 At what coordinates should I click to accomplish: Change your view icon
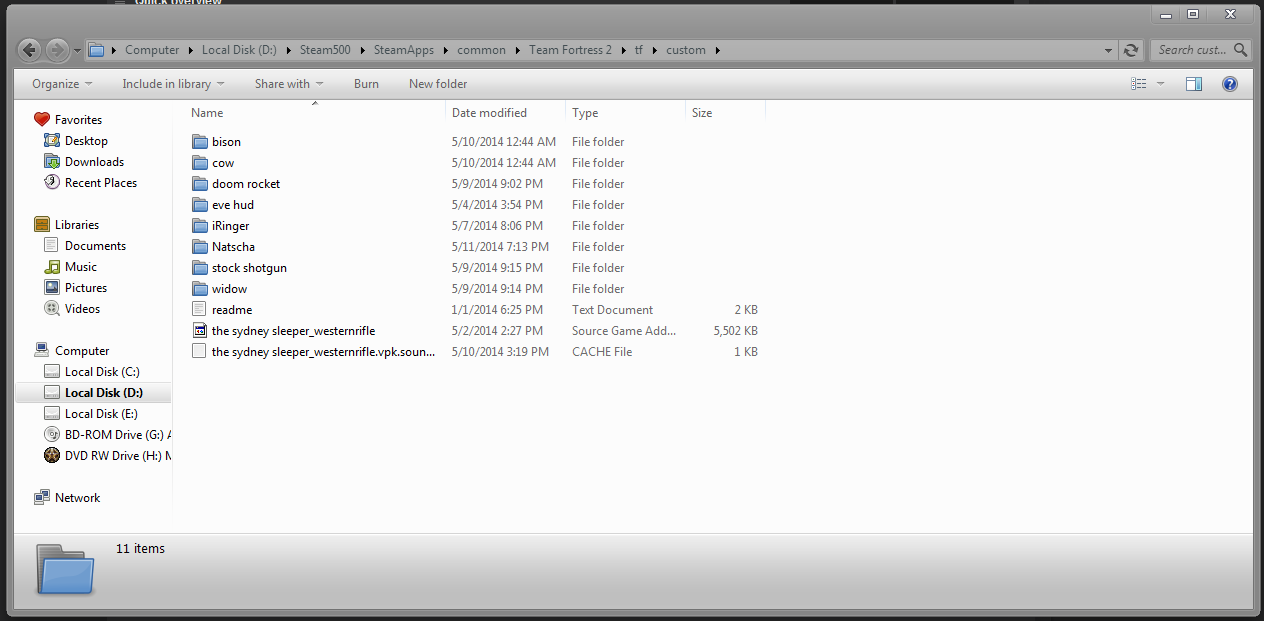[1138, 84]
